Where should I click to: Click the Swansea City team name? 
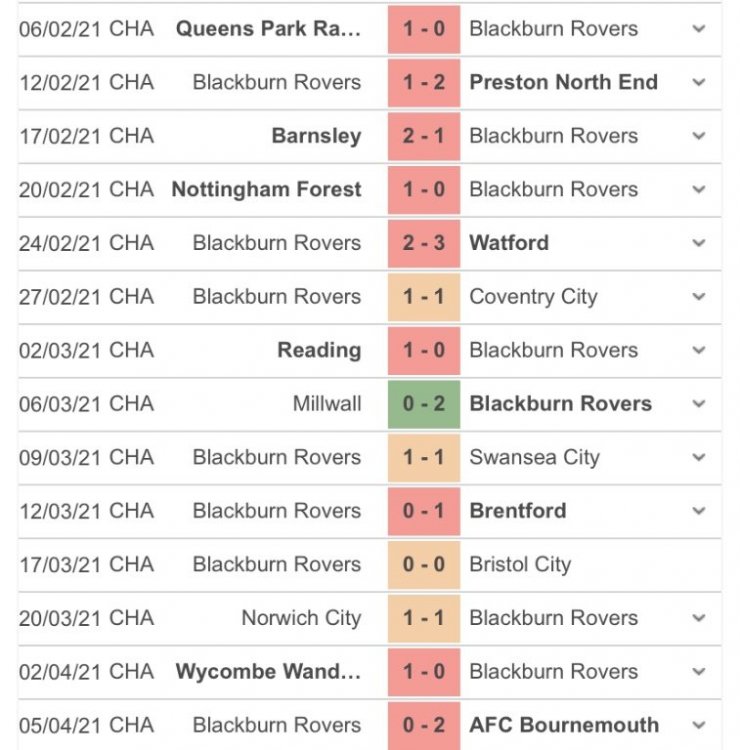coord(534,457)
